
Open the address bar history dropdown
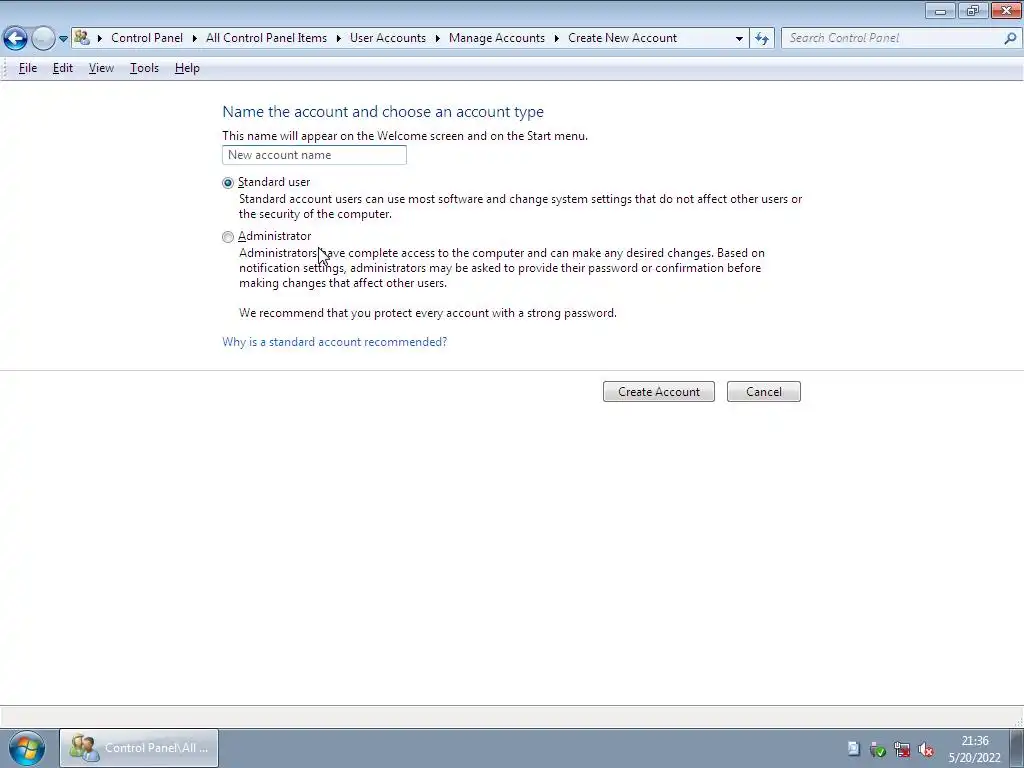[x=739, y=39]
